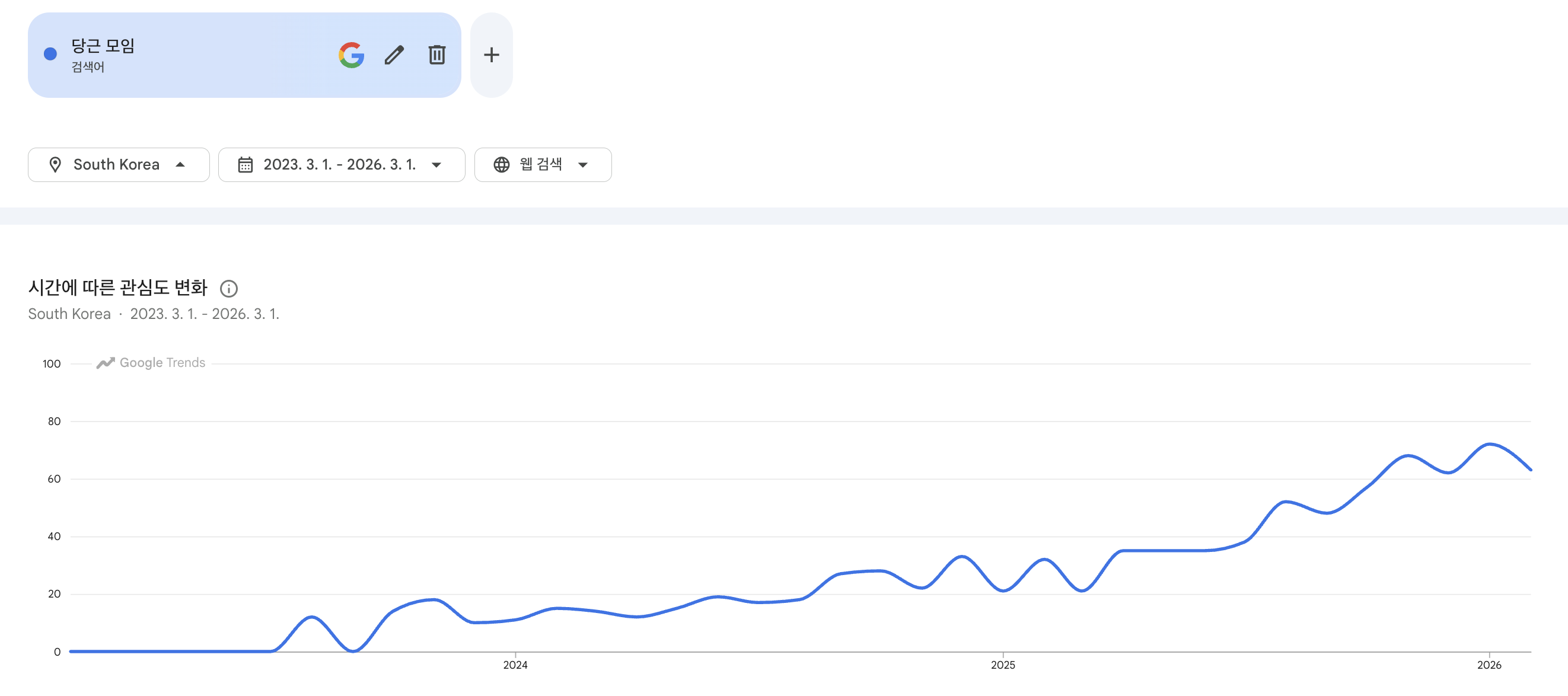Add a comparison term with plus button
This screenshot has height=696, width=1568.
(491, 55)
